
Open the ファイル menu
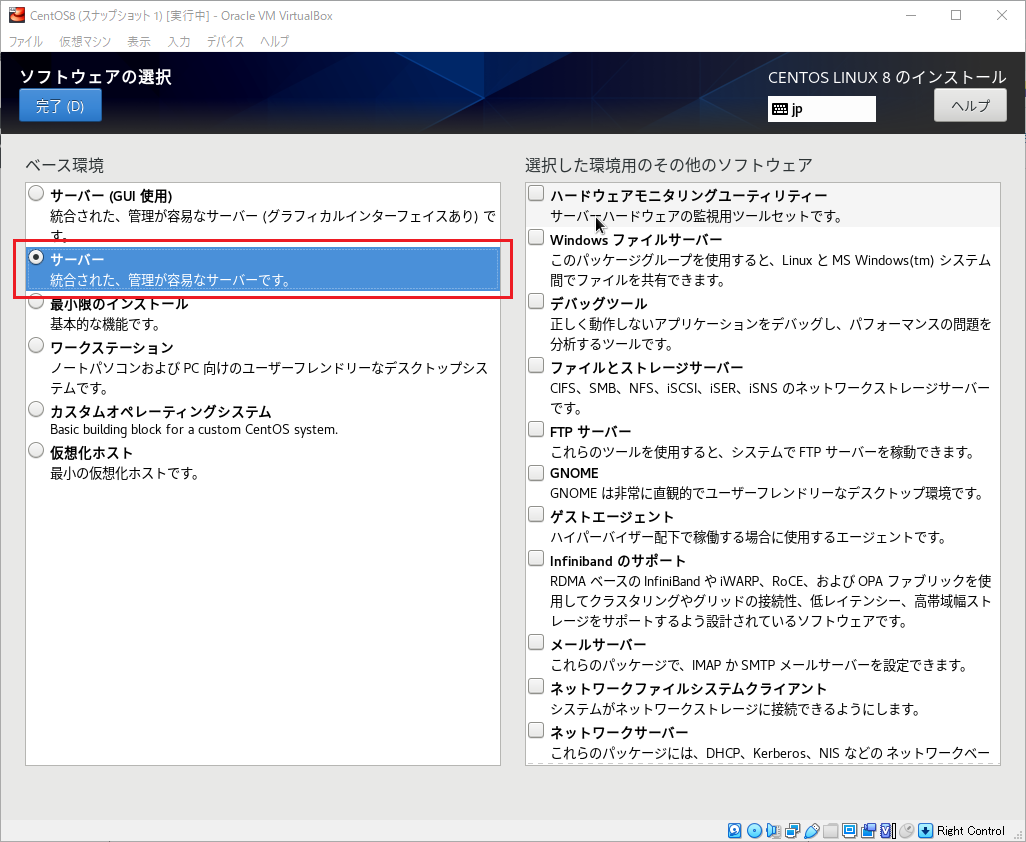(26, 41)
